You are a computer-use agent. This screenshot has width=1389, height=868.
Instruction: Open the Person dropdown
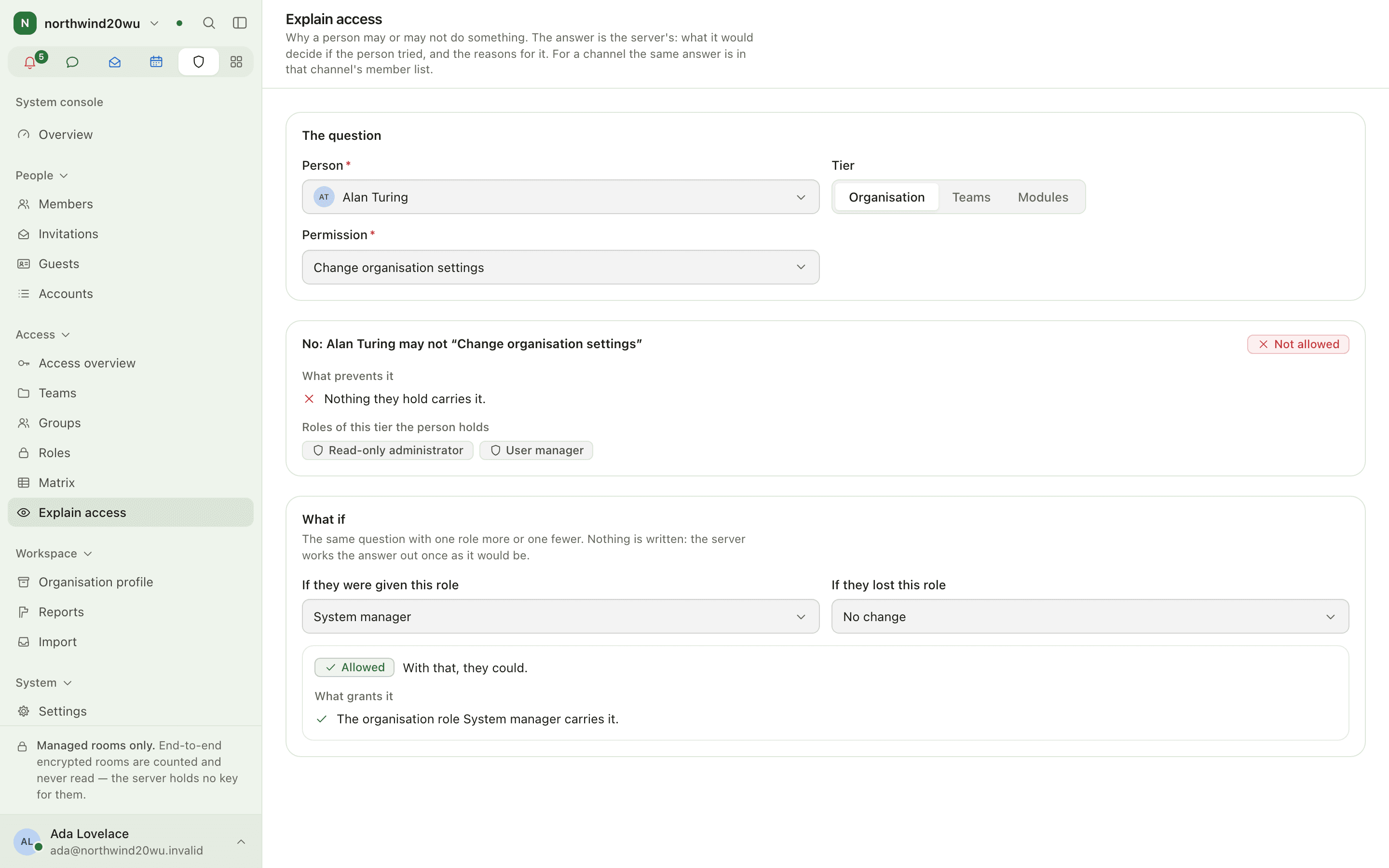(560, 197)
